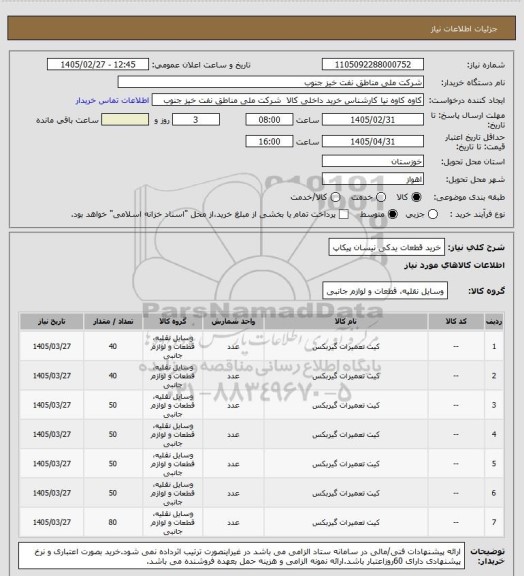Viewport: 524px width, 576px height.
Task: Click quantity 50 in row 3
Action: (113, 405)
